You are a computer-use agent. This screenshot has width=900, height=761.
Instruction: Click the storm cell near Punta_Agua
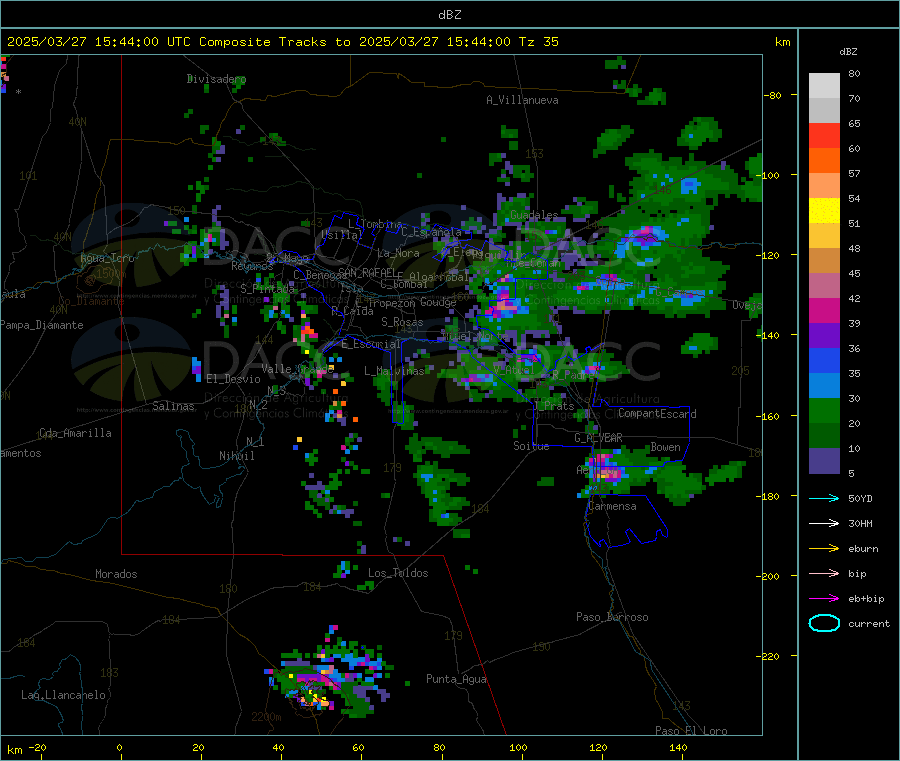(x=330, y=673)
